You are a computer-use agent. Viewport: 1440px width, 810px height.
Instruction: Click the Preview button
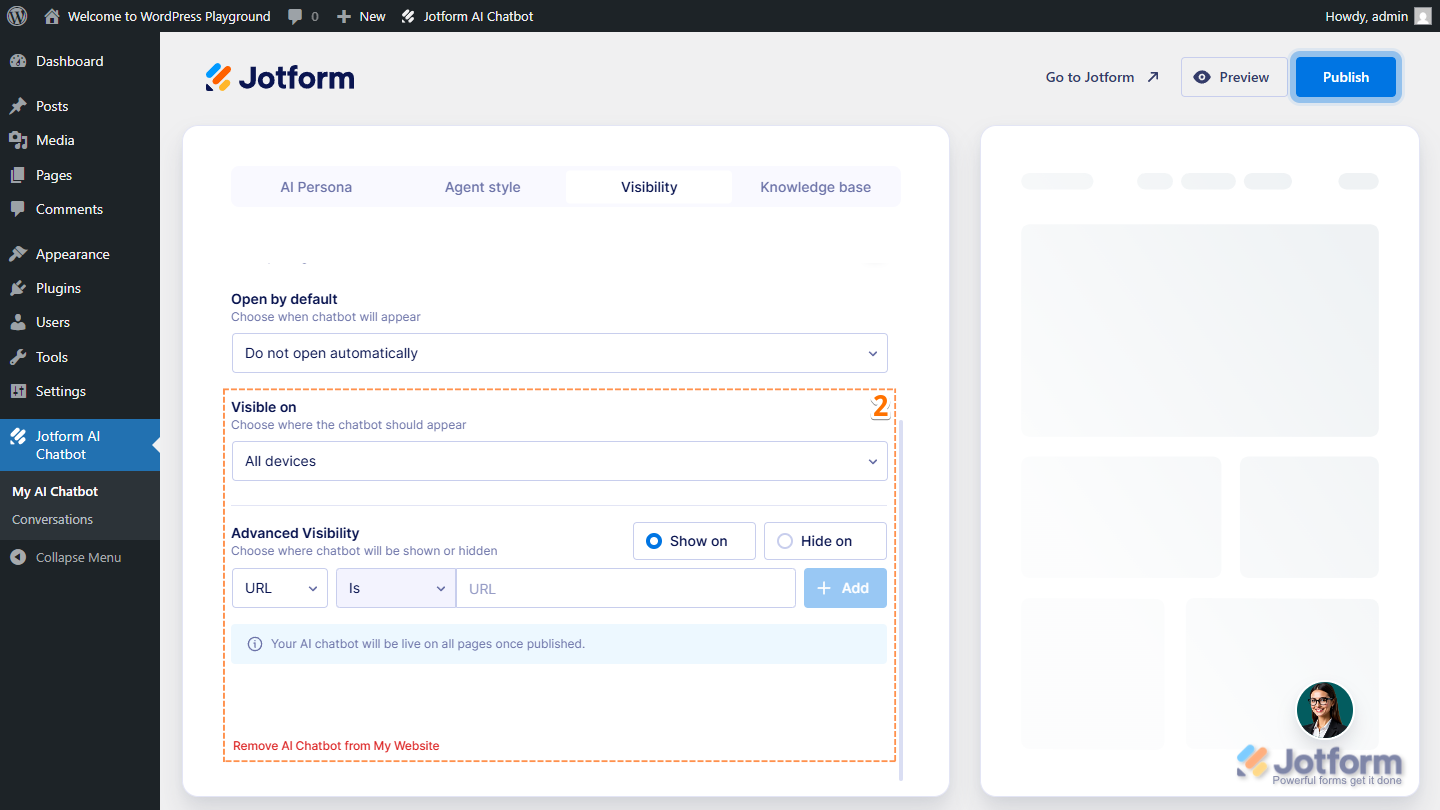click(1234, 77)
